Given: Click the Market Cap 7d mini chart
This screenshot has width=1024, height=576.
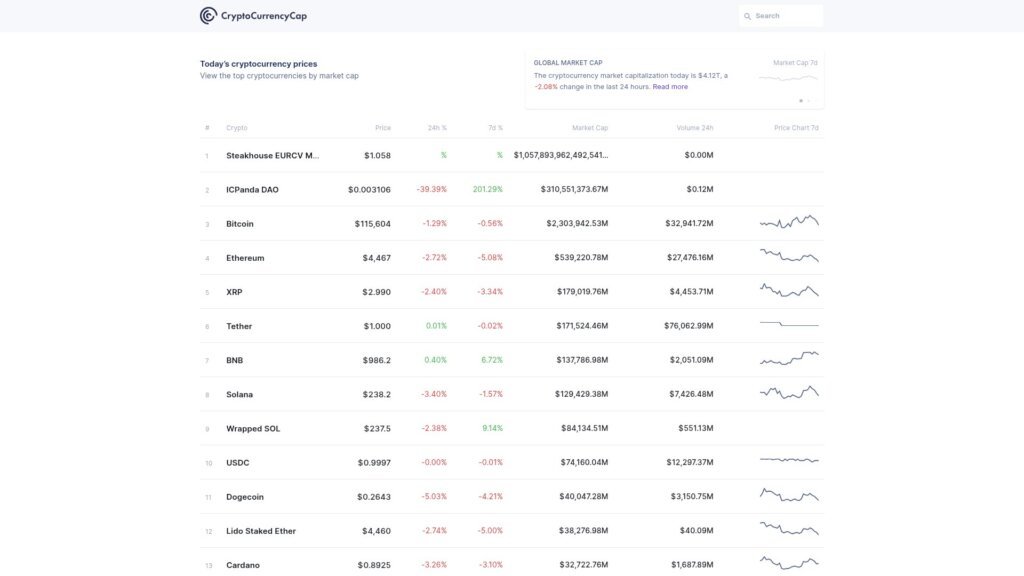Looking at the screenshot, I should click(x=788, y=78).
